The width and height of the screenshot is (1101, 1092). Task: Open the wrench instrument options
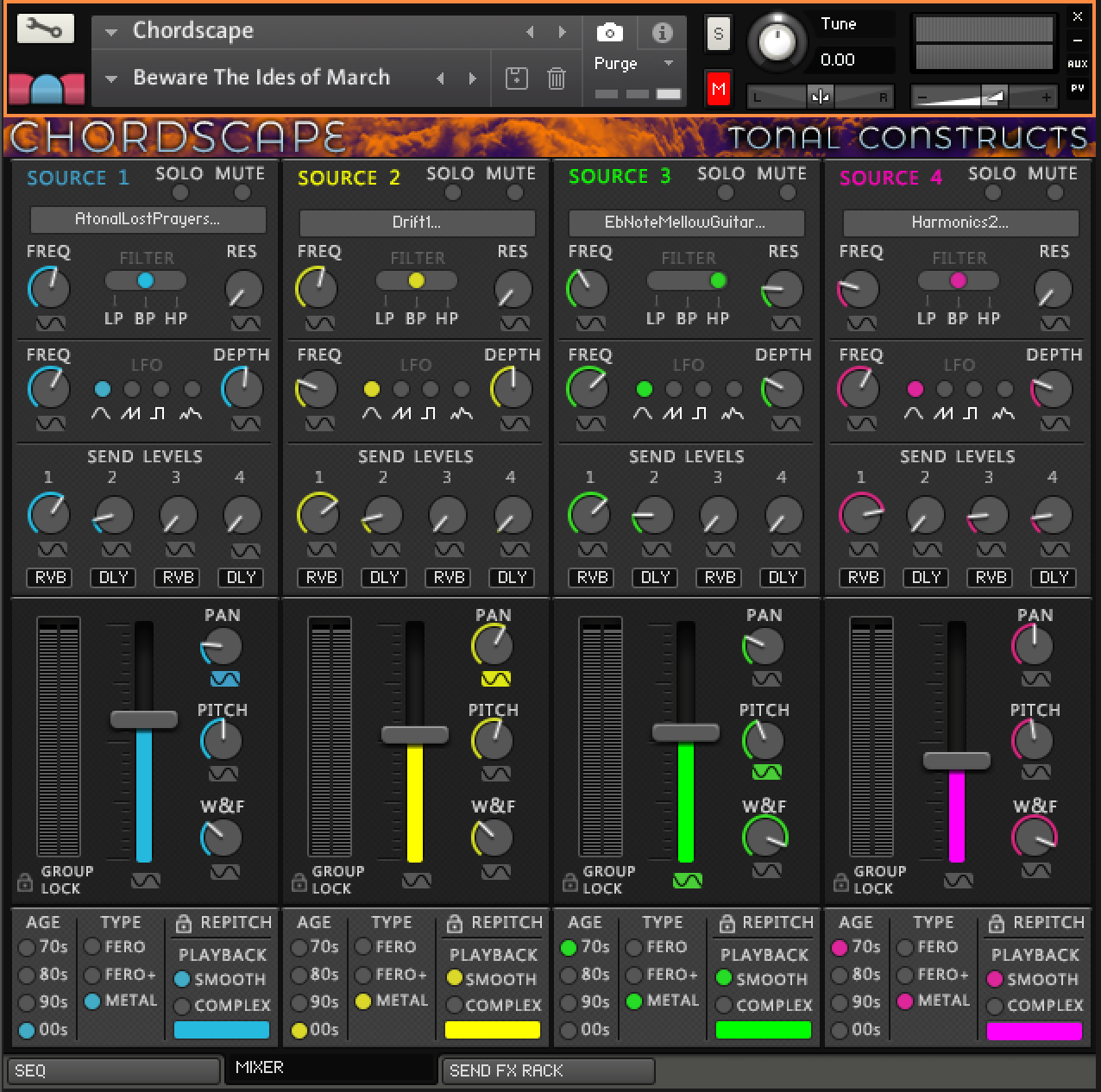tap(45, 29)
